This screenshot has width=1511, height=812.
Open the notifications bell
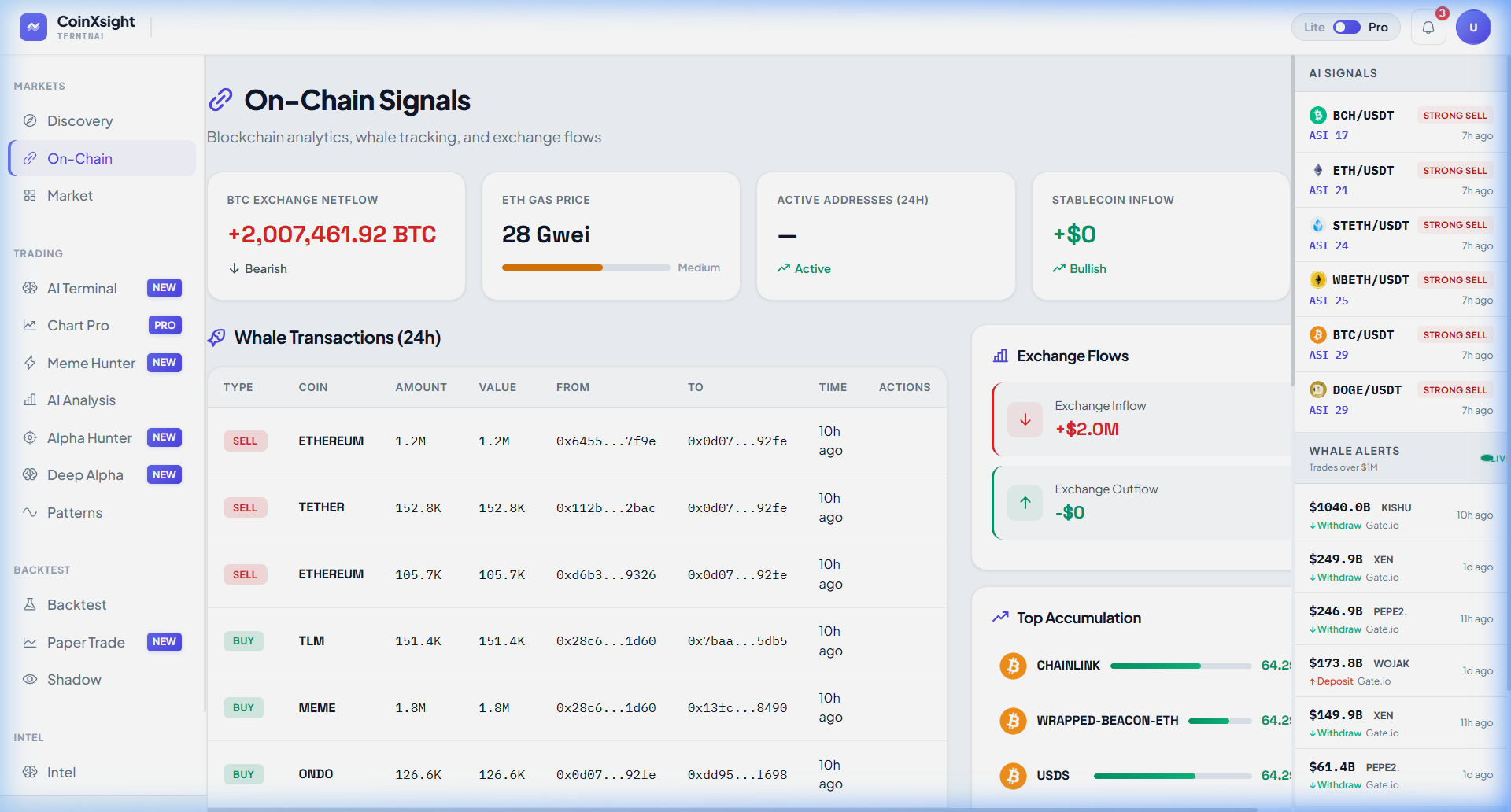tap(1428, 28)
